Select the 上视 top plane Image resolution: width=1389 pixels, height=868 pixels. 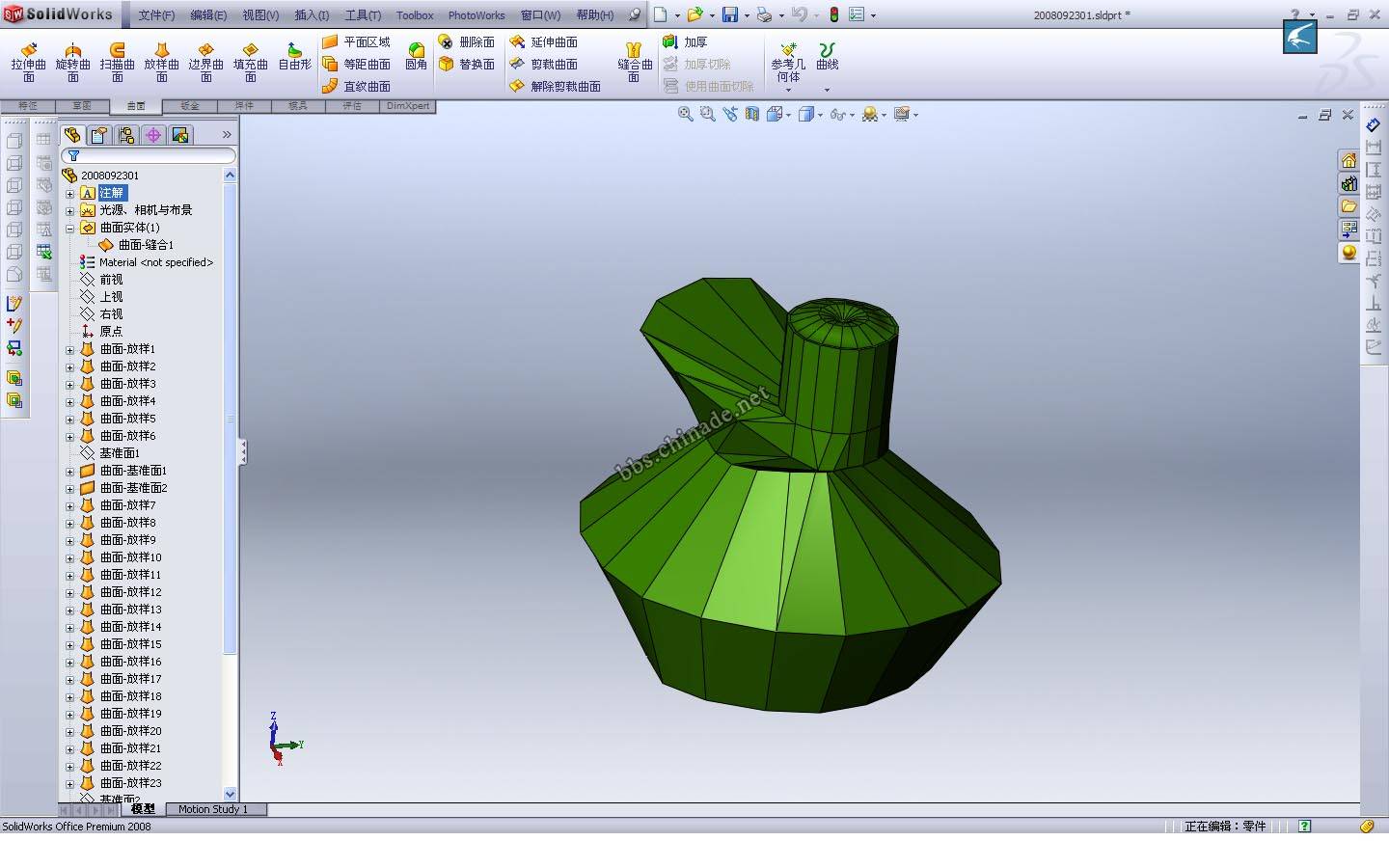coord(101,297)
